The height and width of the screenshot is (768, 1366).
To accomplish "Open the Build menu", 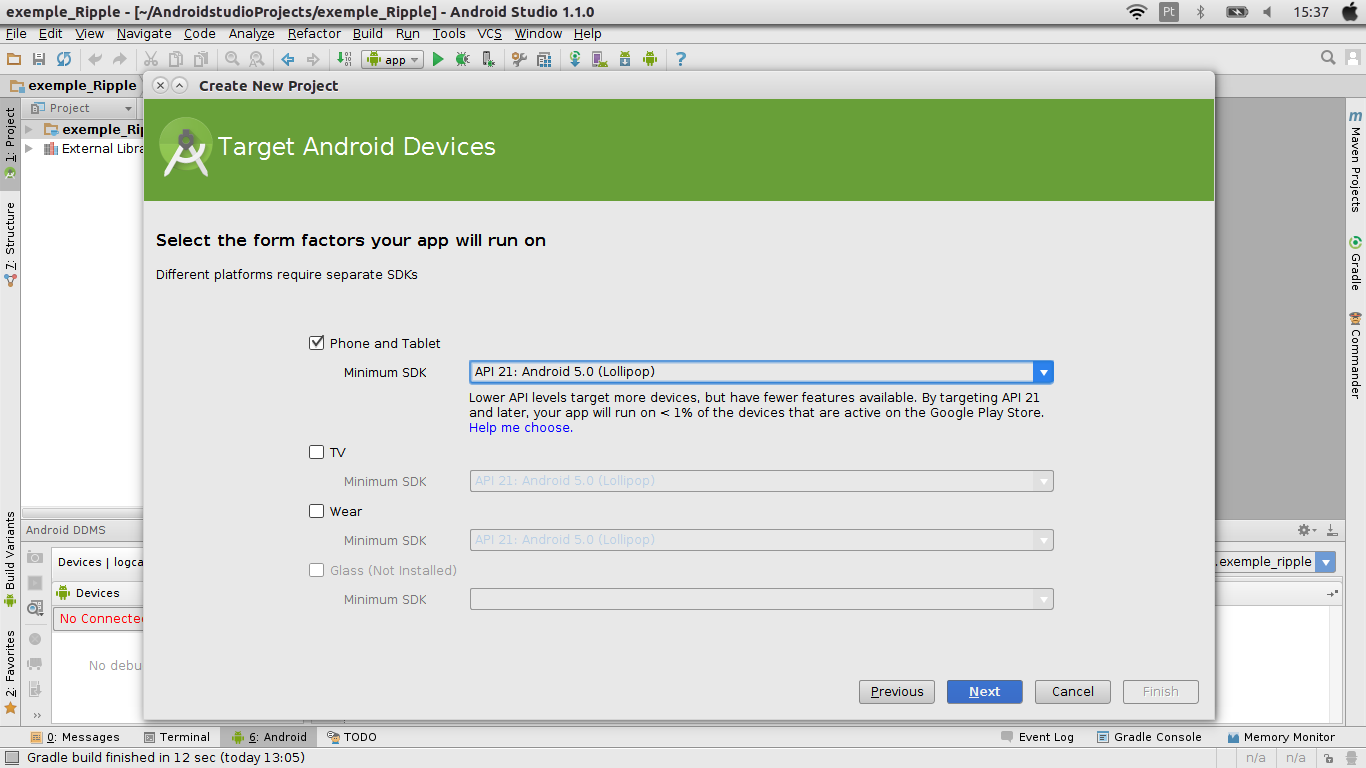I will (368, 33).
